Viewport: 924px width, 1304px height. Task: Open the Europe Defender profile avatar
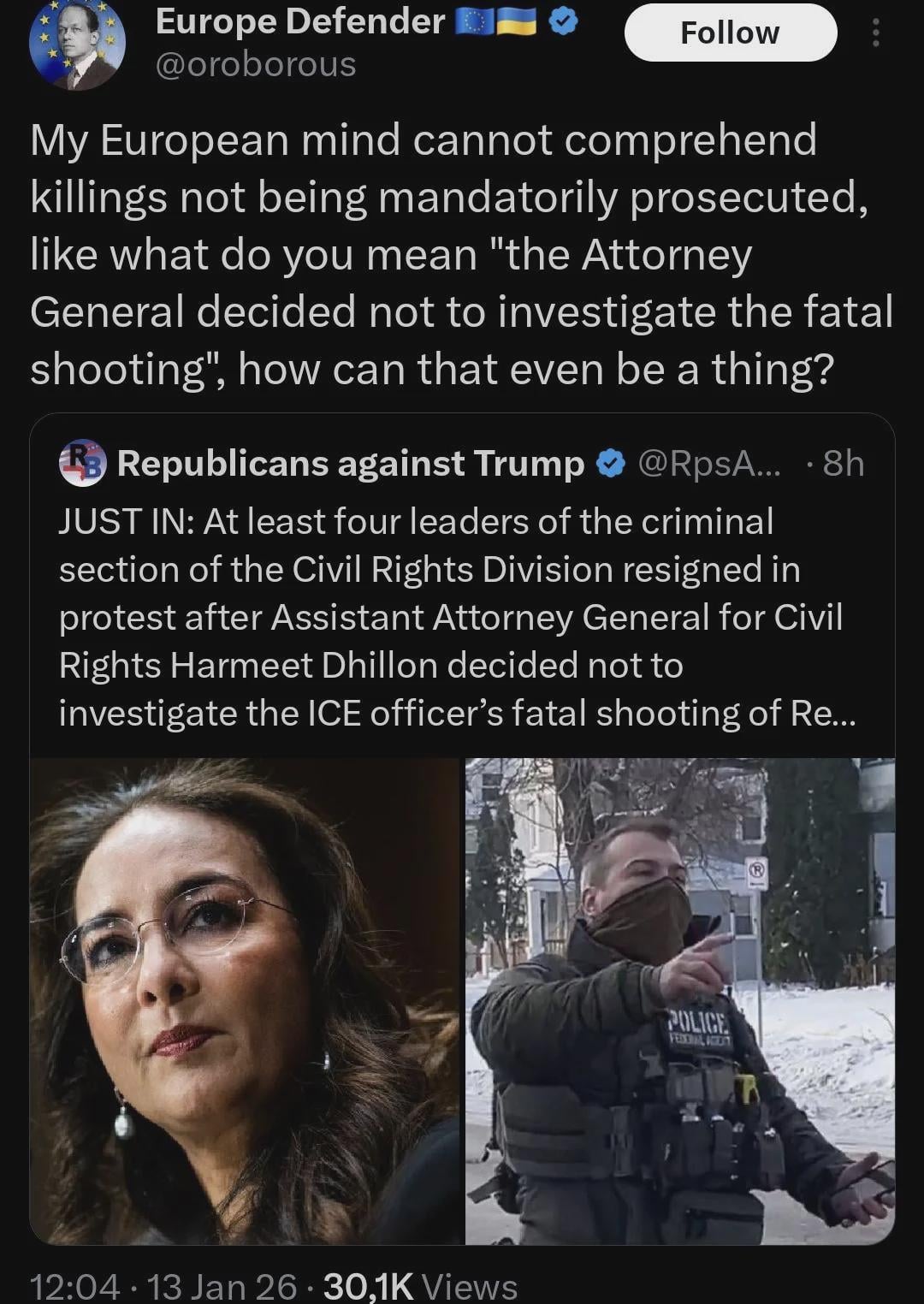[77, 43]
